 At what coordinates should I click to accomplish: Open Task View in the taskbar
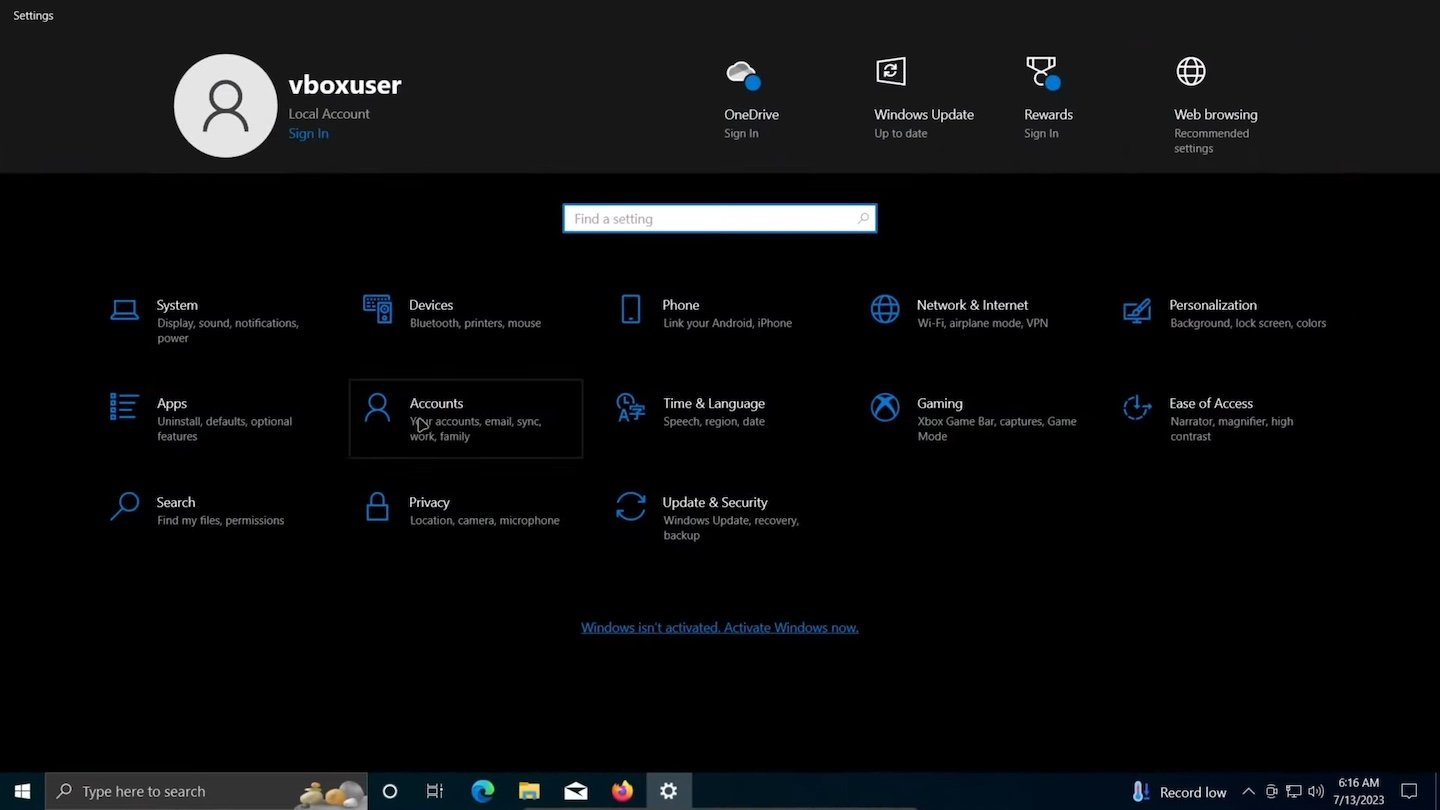pos(435,791)
